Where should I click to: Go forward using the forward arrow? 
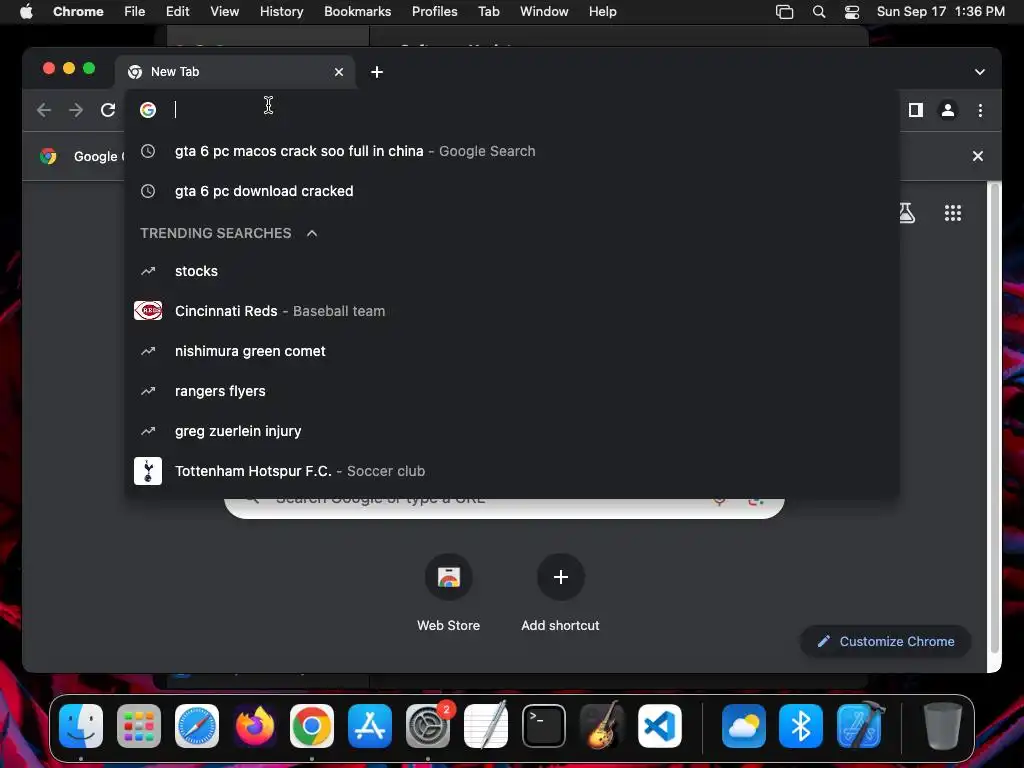[76, 110]
